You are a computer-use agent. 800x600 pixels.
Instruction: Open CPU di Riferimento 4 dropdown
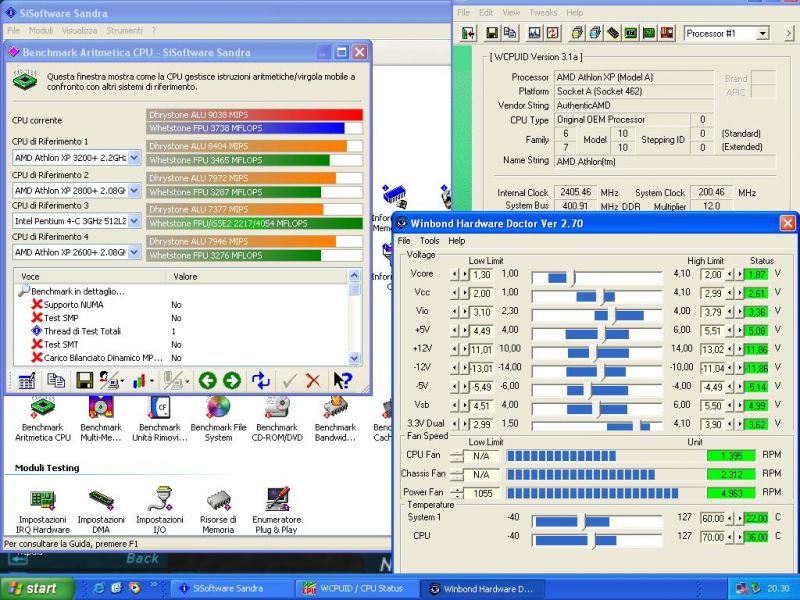pos(134,252)
